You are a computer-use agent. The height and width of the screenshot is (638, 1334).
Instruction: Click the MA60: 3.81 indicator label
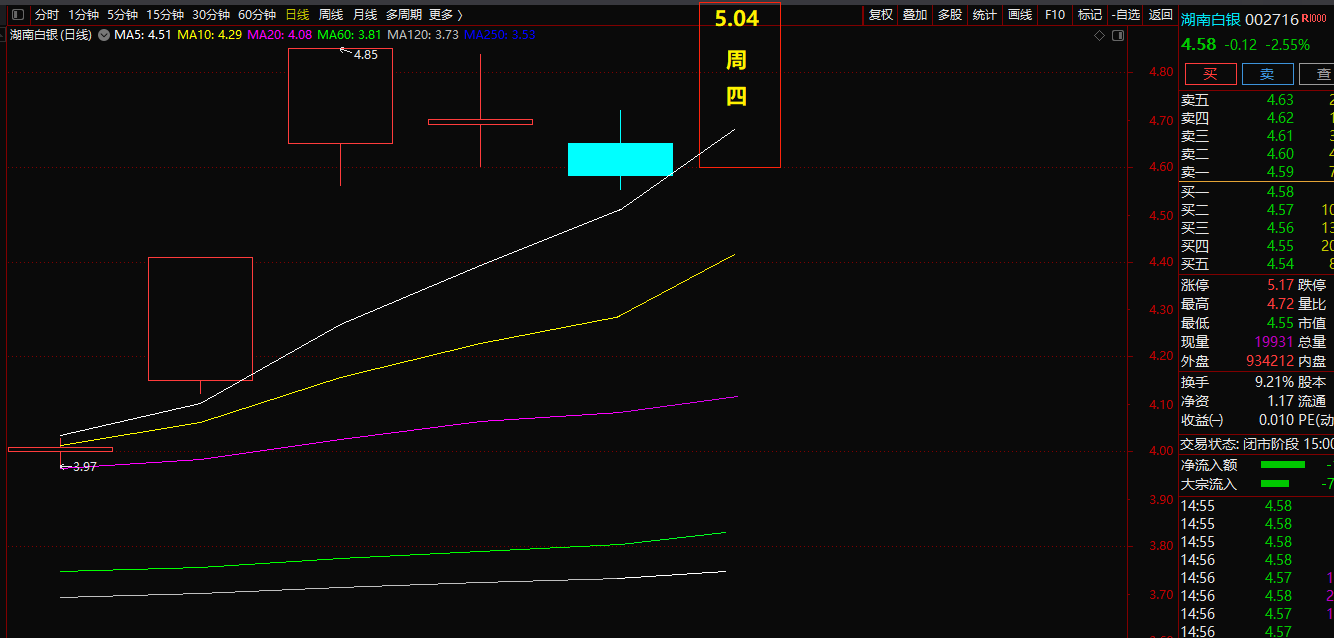[350, 35]
